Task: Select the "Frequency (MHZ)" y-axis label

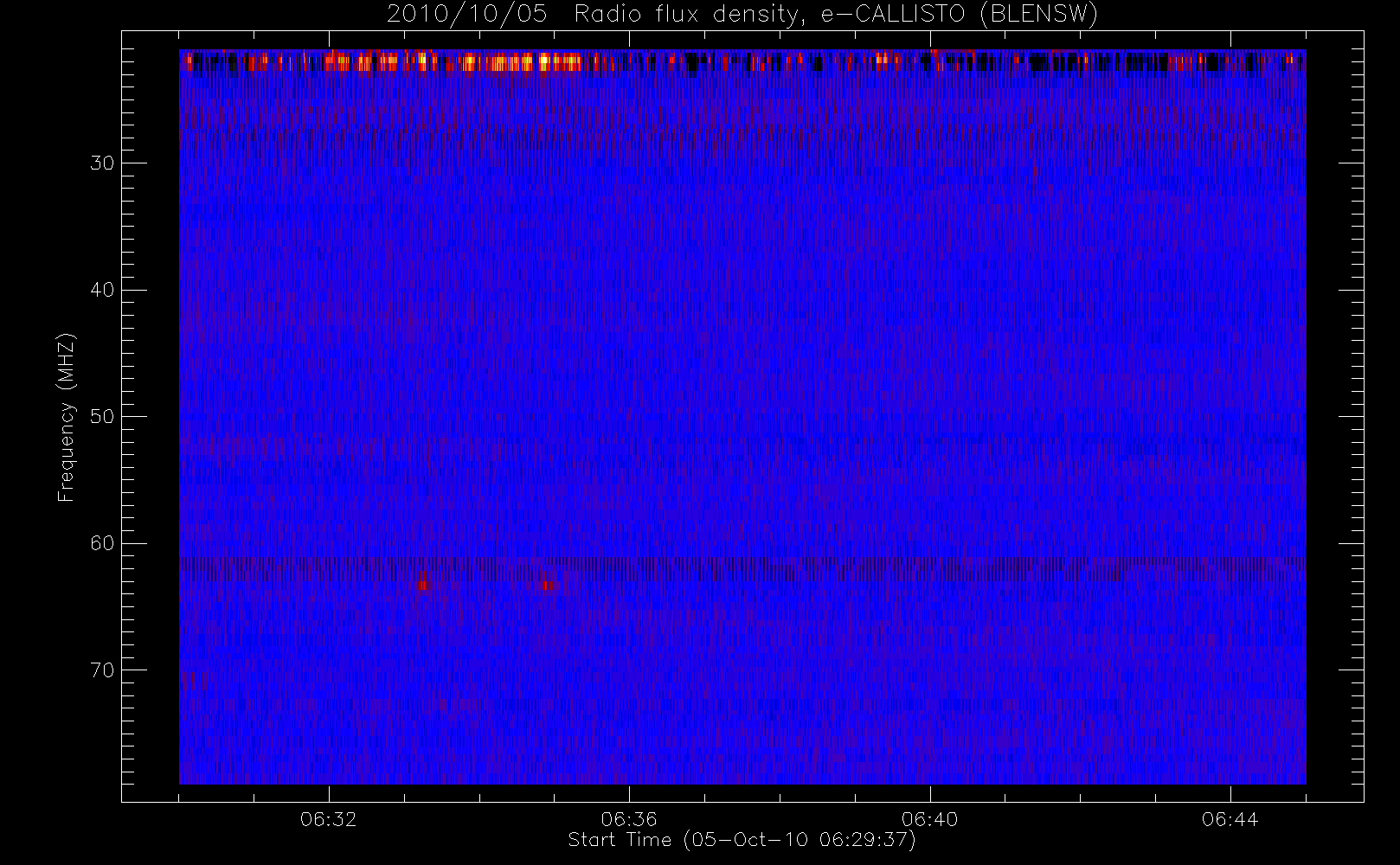Action: pos(67,417)
